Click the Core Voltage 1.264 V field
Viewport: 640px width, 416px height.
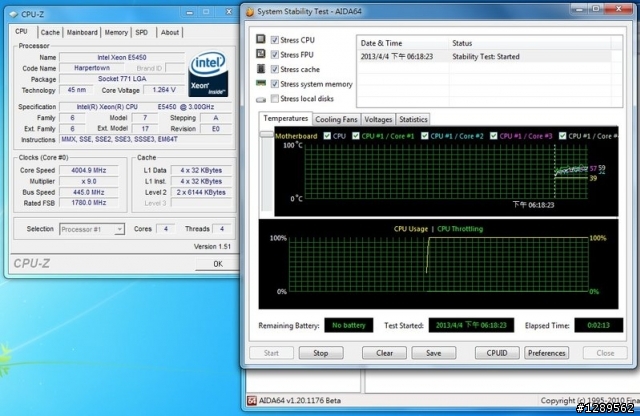pyautogui.click(x=164, y=90)
